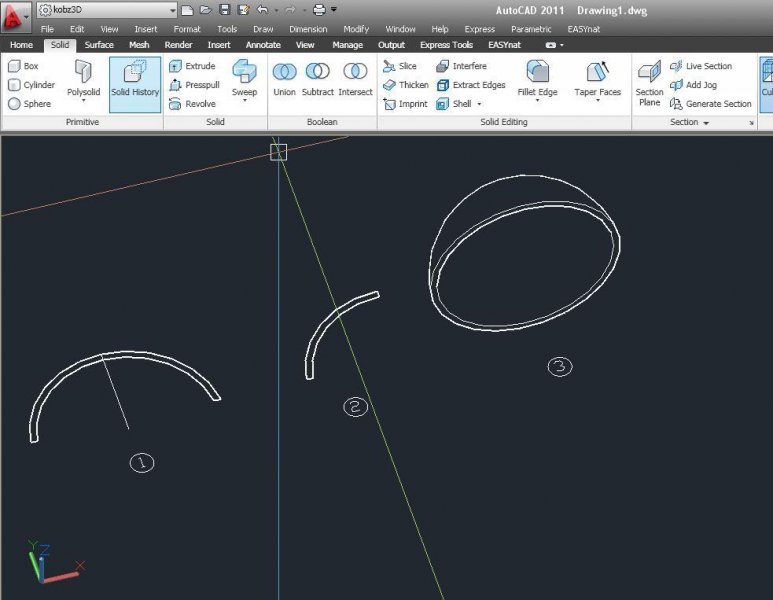Click the Thicken tool

[x=405, y=85]
